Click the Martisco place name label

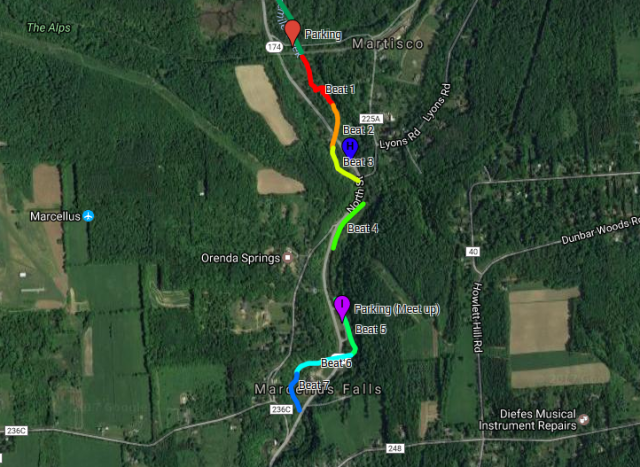pyautogui.click(x=388, y=44)
